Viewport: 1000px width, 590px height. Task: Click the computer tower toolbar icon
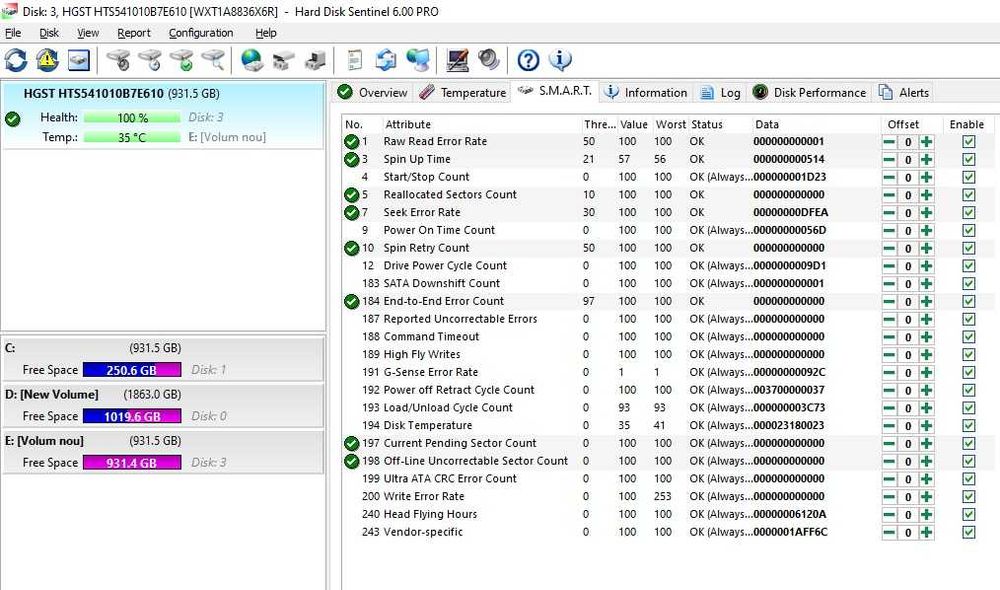pyautogui.click(x=315, y=61)
